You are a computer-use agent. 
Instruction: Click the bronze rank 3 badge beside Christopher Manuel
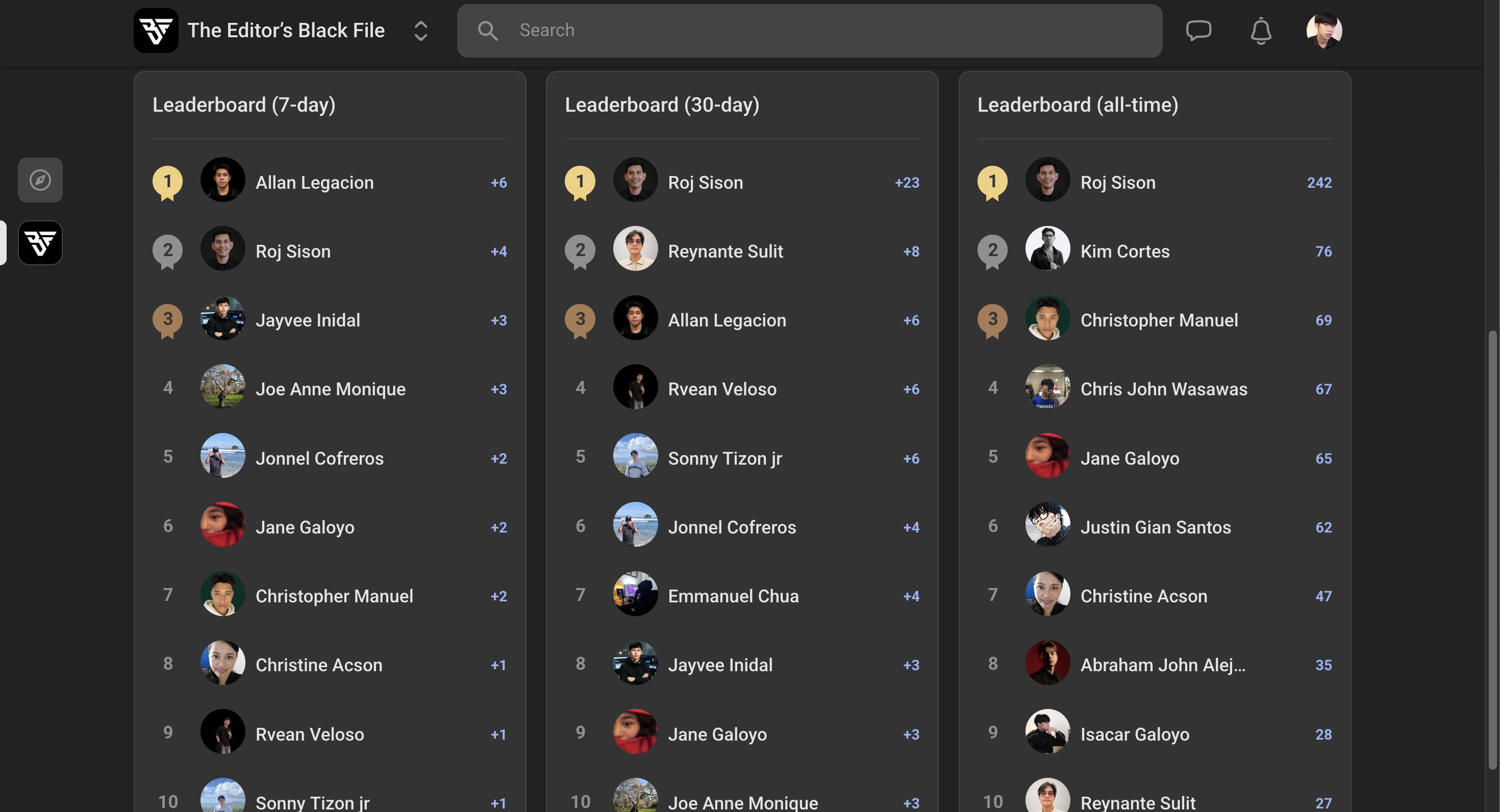pos(993,321)
